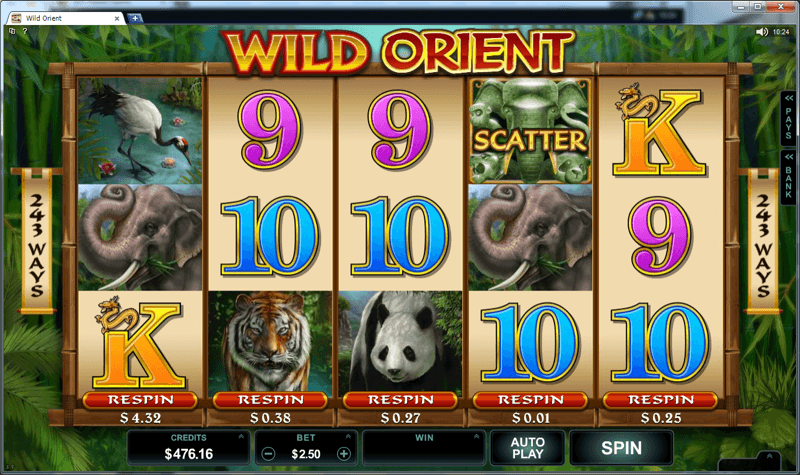Respin the first reel for $4.32
Screen dimensions: 800x475
pos(140,400)
